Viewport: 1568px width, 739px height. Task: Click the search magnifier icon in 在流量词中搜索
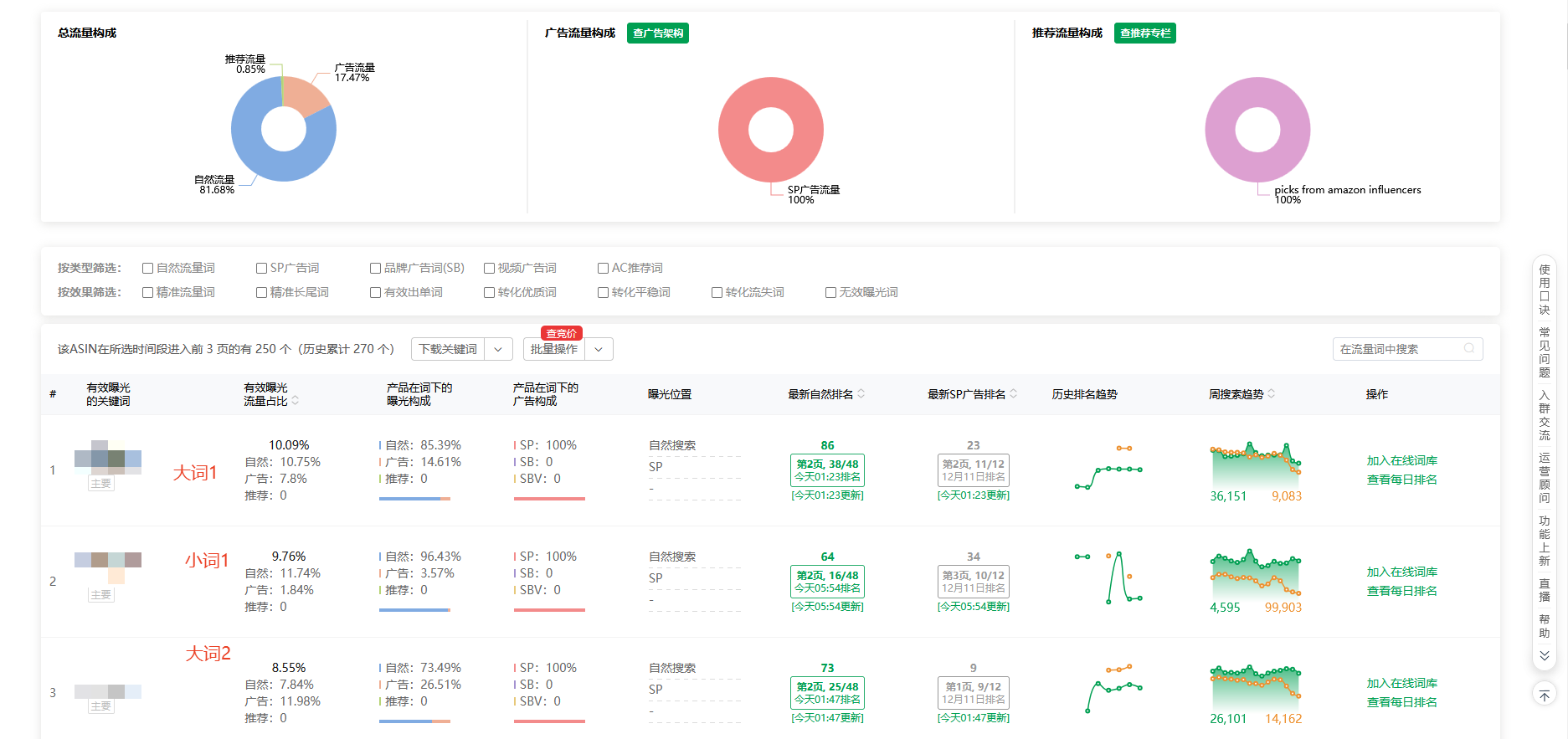[x=1468, y=349]
